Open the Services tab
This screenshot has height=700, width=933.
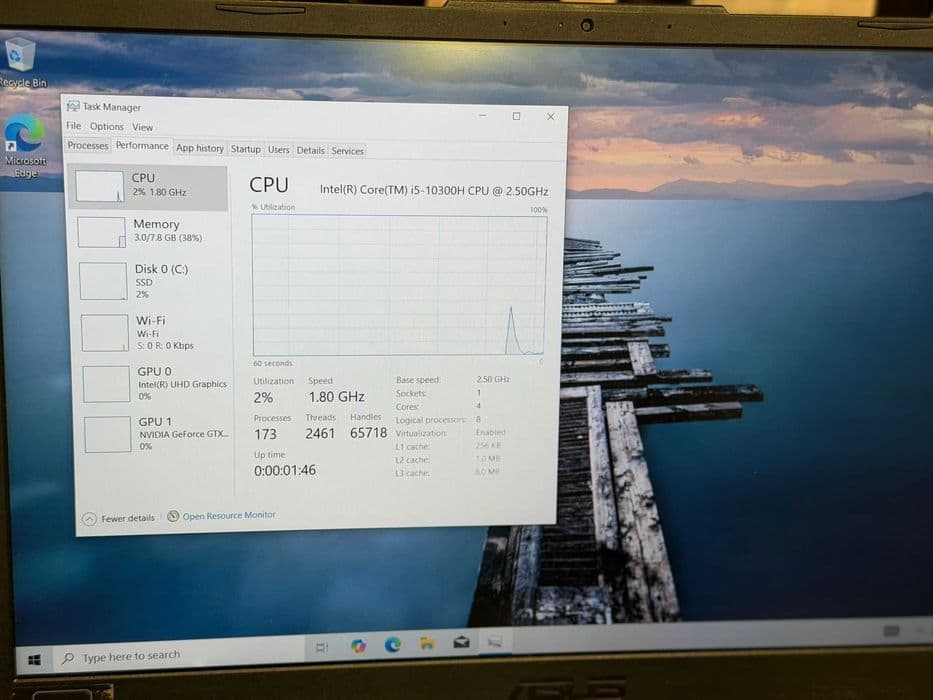point(347,151)
